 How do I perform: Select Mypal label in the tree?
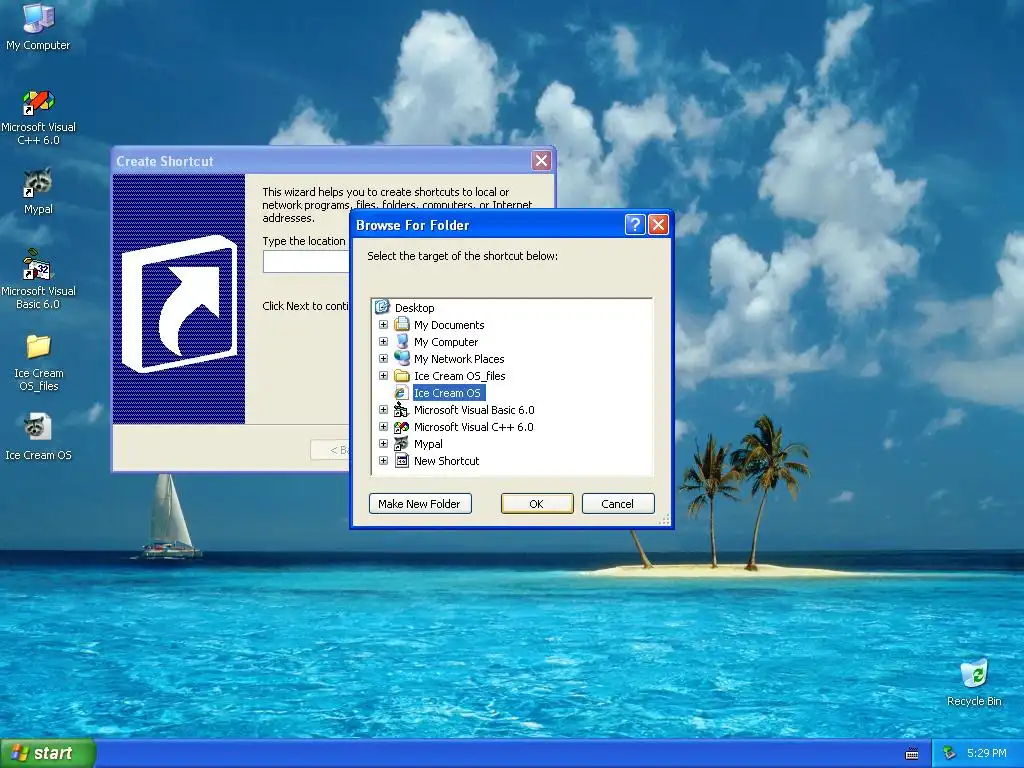(428, 443)
